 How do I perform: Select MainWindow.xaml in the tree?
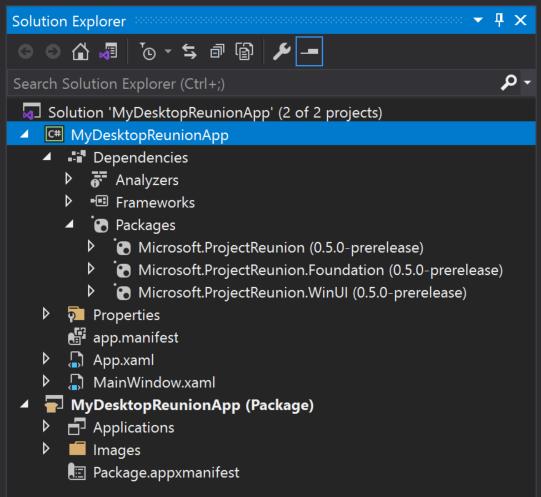click(x=142, y=382)
